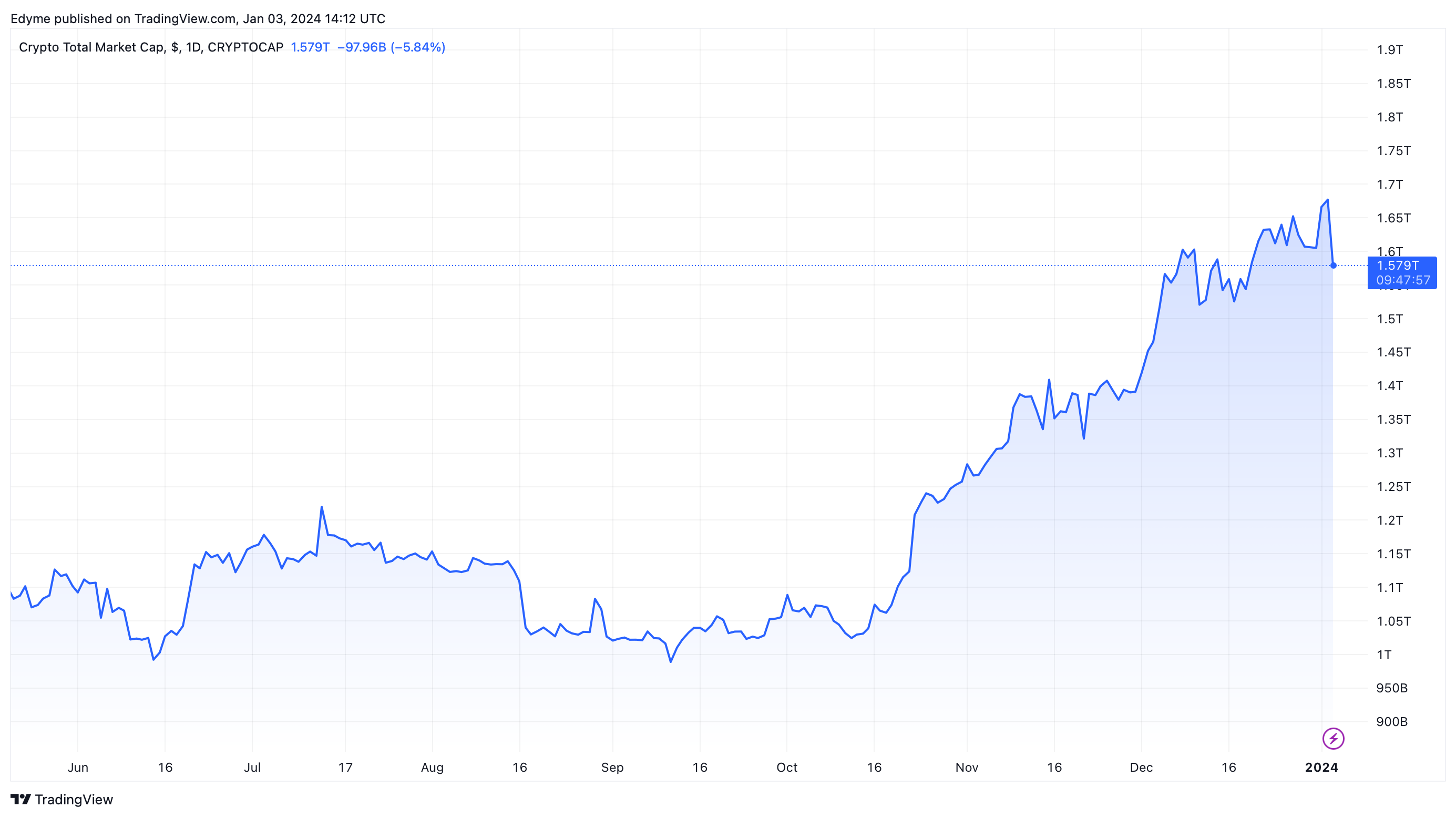Click the 1.45T price axis label

1393,352
